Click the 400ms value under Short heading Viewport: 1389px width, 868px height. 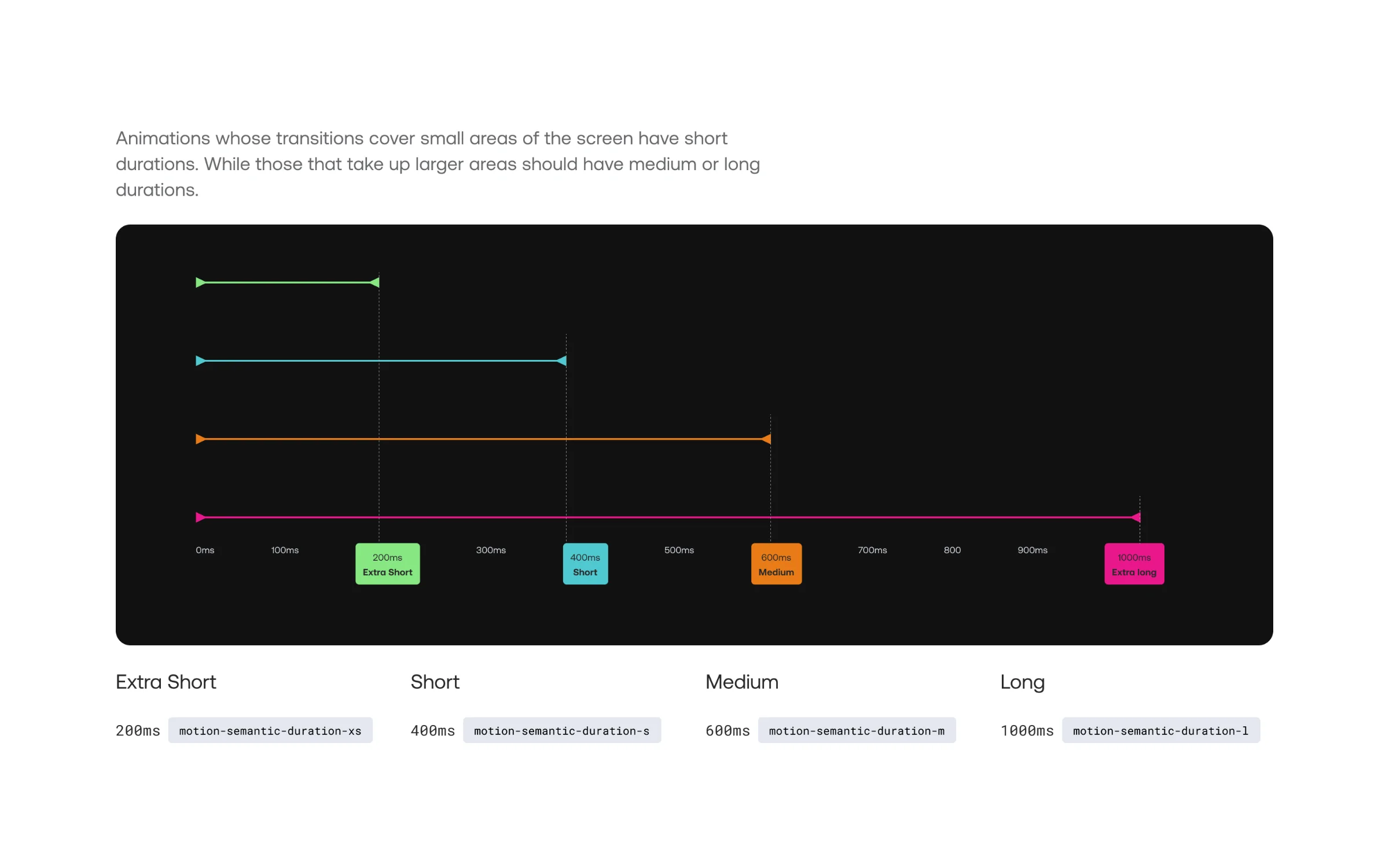pyautogui.click(x=433, y=730)
